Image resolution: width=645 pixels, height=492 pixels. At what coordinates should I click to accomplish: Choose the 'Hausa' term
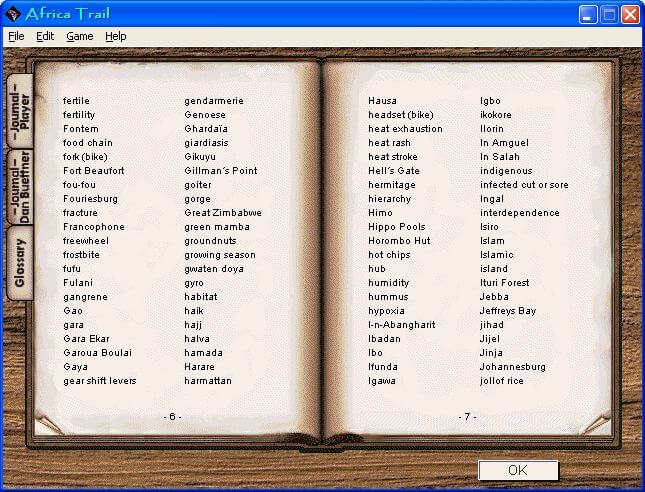[383, 101]
